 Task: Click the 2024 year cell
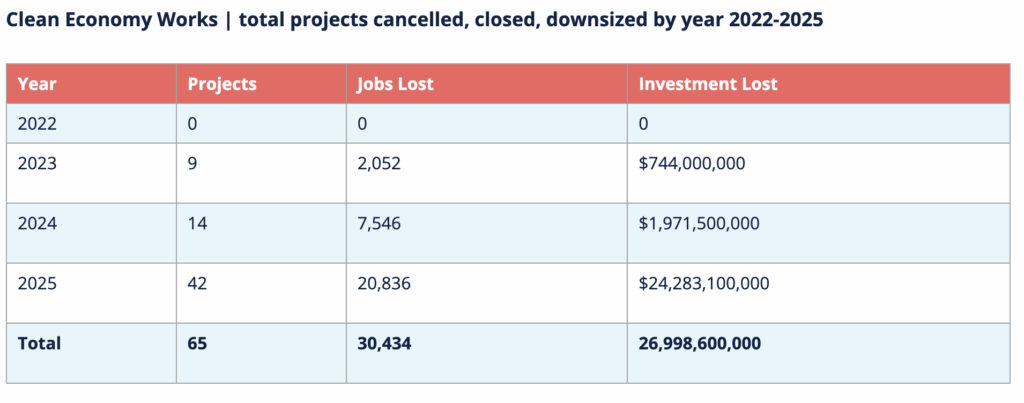pyautogui.click(x=38, y=223)
